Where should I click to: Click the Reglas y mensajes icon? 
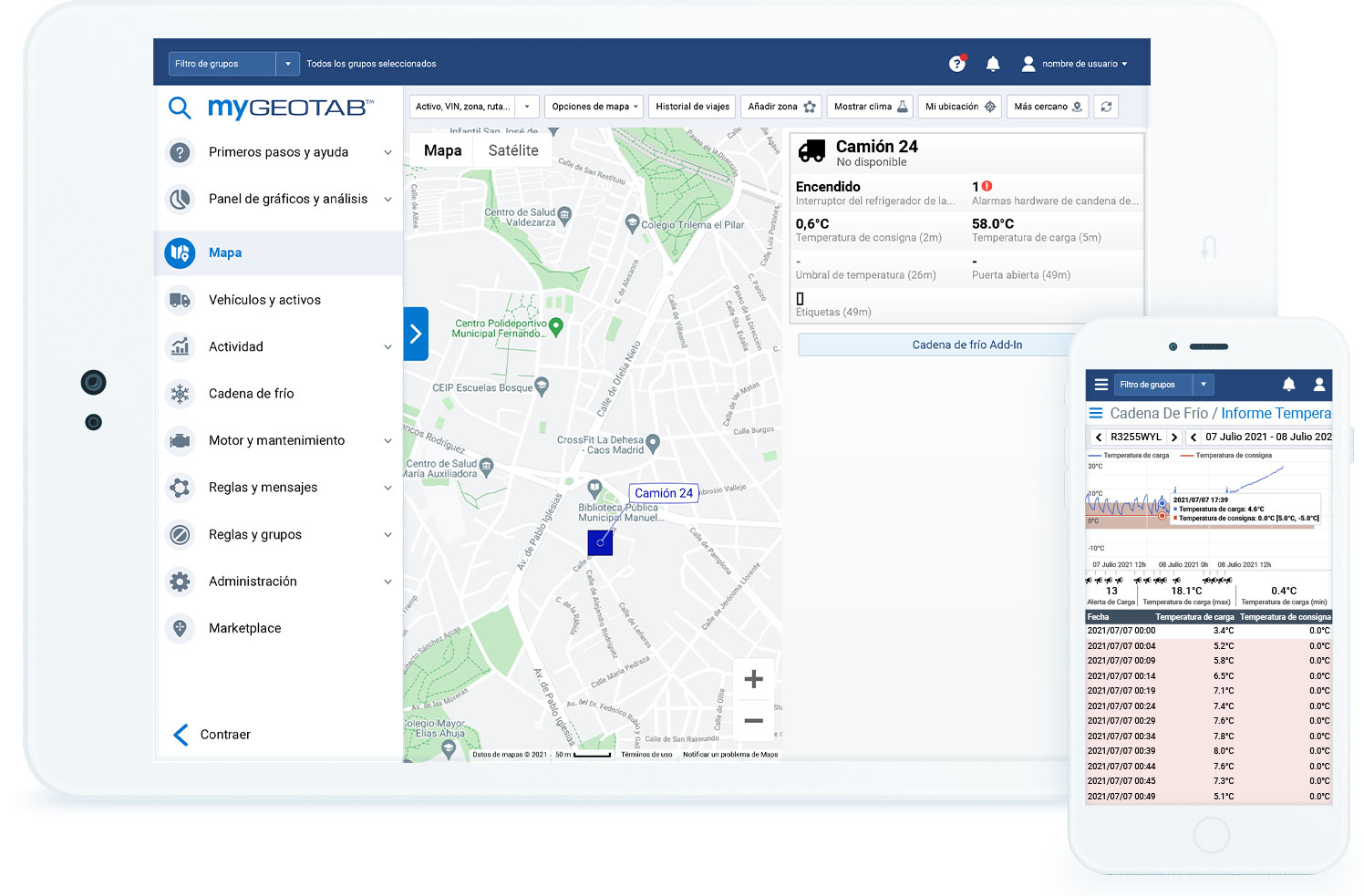(181, 488)
